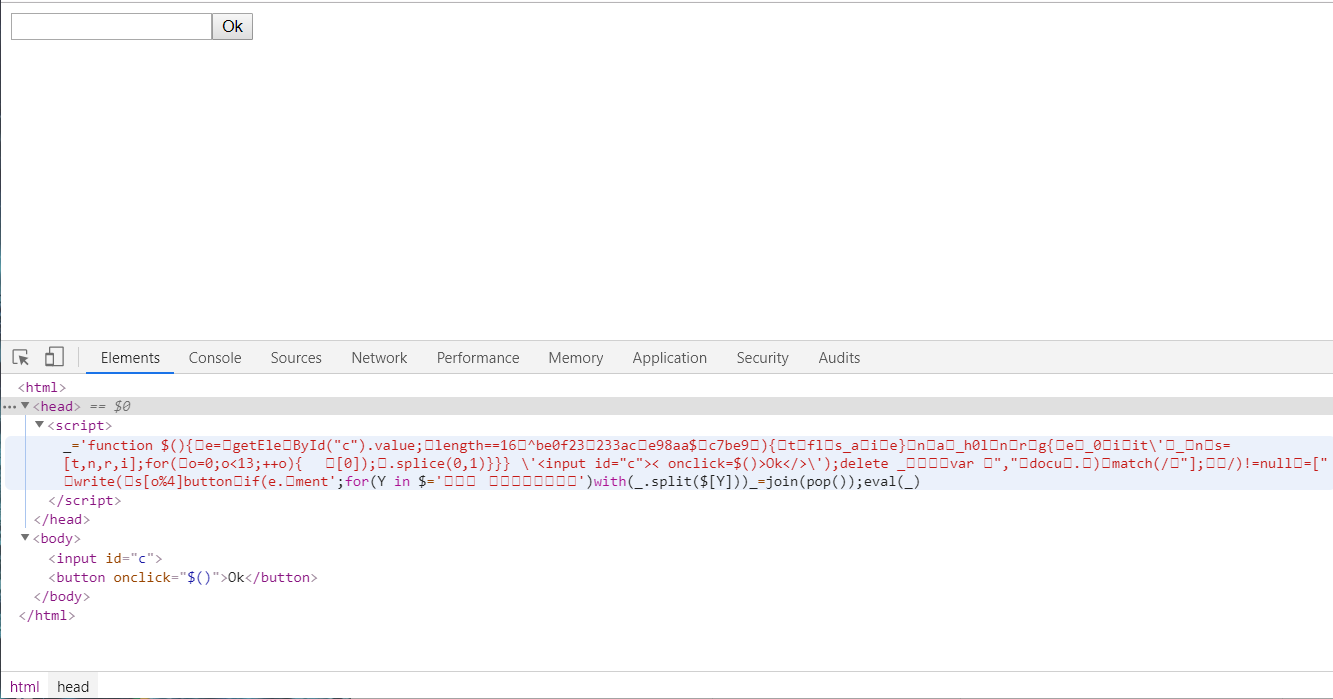
Task: Select the input id="c" node
Action: 105,558
